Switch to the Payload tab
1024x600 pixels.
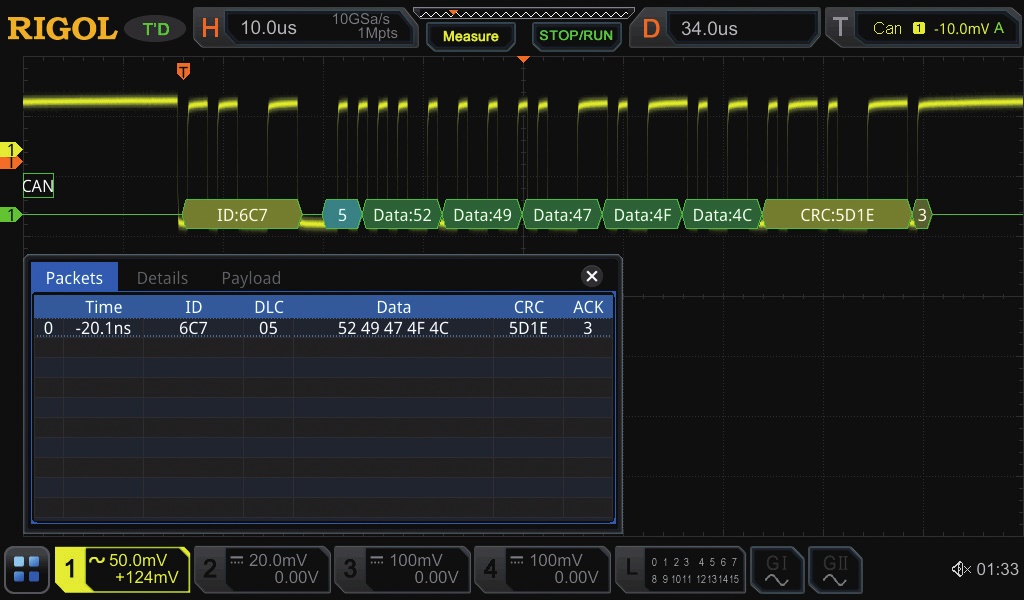(251, 278)
